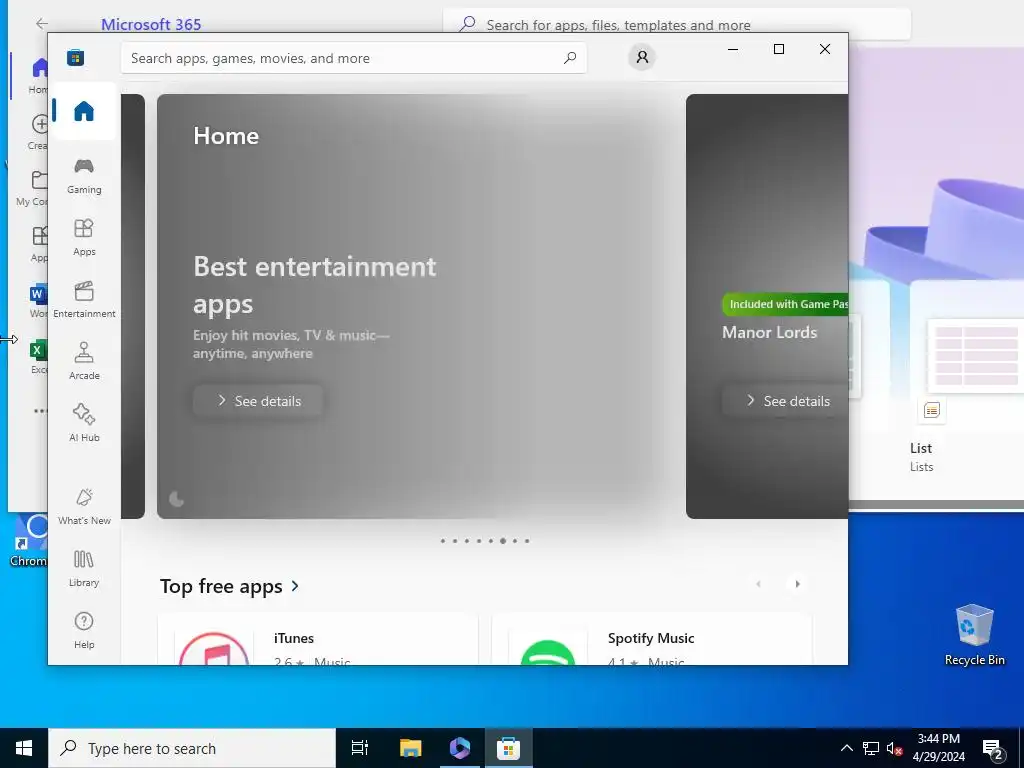The height and width of the screenshot is (768, 1024).
Task: Open the Lists template card in Microsoft 365
Action: pos(967,379)
